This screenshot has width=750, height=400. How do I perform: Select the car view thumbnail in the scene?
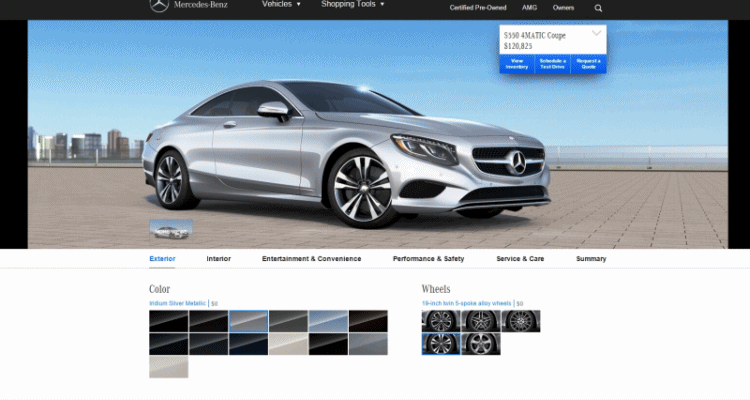tap(171, 229)
